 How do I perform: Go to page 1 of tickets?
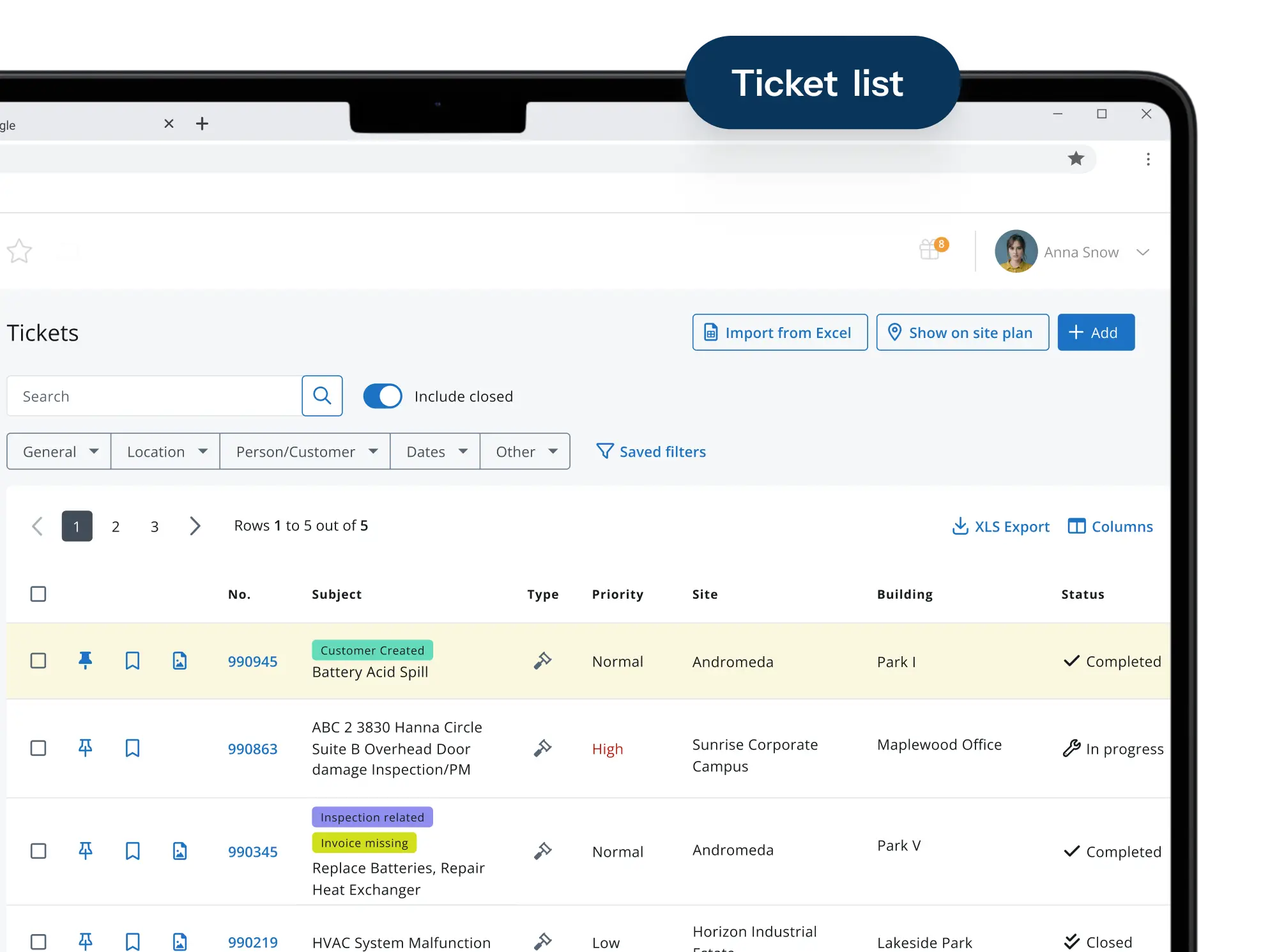click(x=77, y=526)
